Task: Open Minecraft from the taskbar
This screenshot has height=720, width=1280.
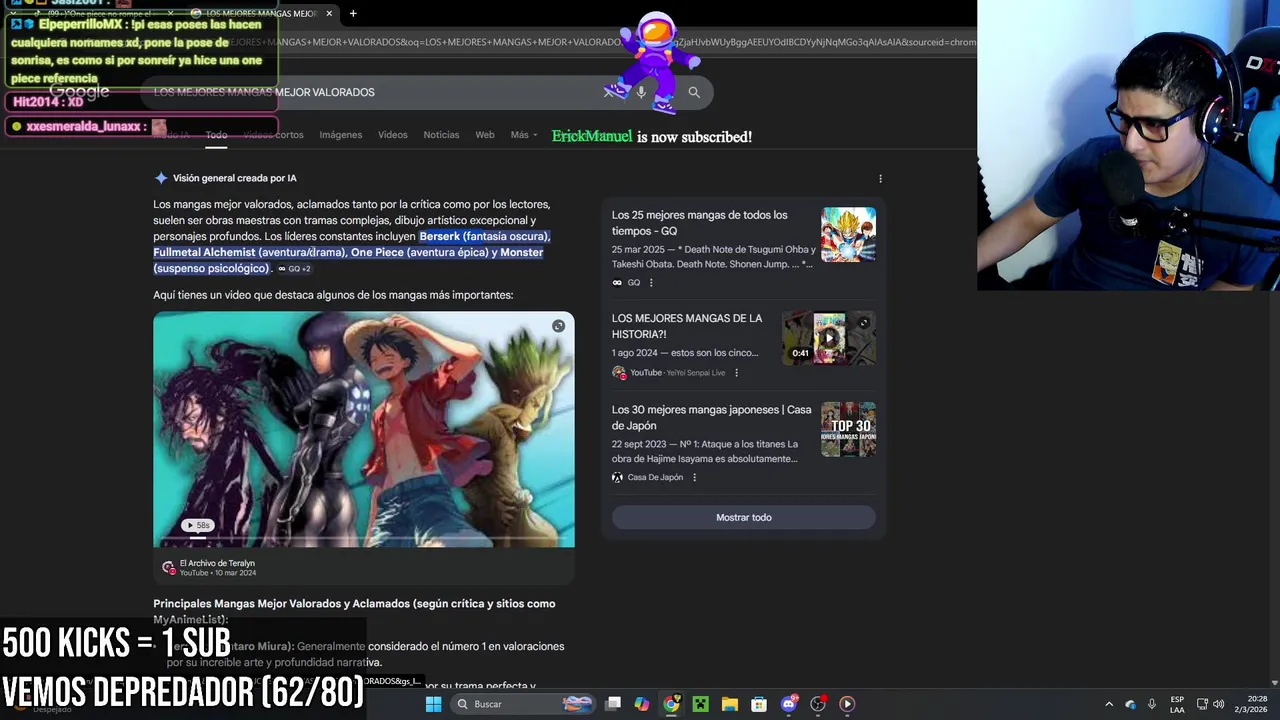Action: click(700, 704)
